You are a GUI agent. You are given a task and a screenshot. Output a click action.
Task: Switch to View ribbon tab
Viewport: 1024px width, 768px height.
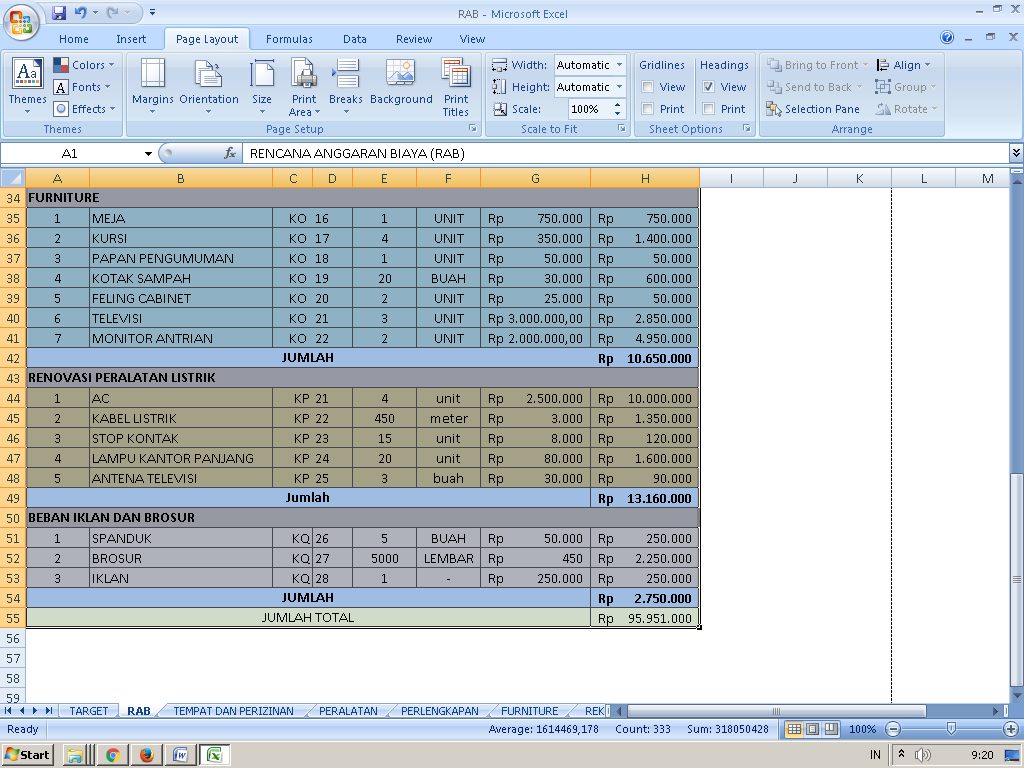pos(472,39)
